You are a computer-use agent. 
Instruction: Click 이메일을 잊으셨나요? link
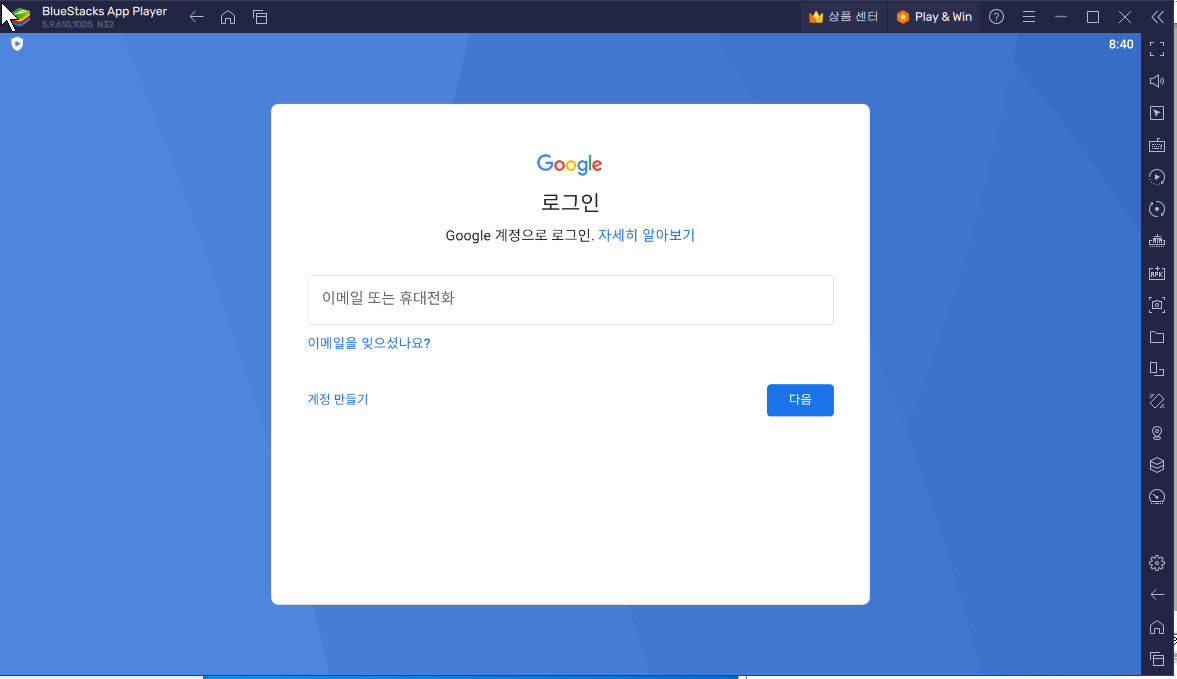pyautogui.click(x=369, y=343)
